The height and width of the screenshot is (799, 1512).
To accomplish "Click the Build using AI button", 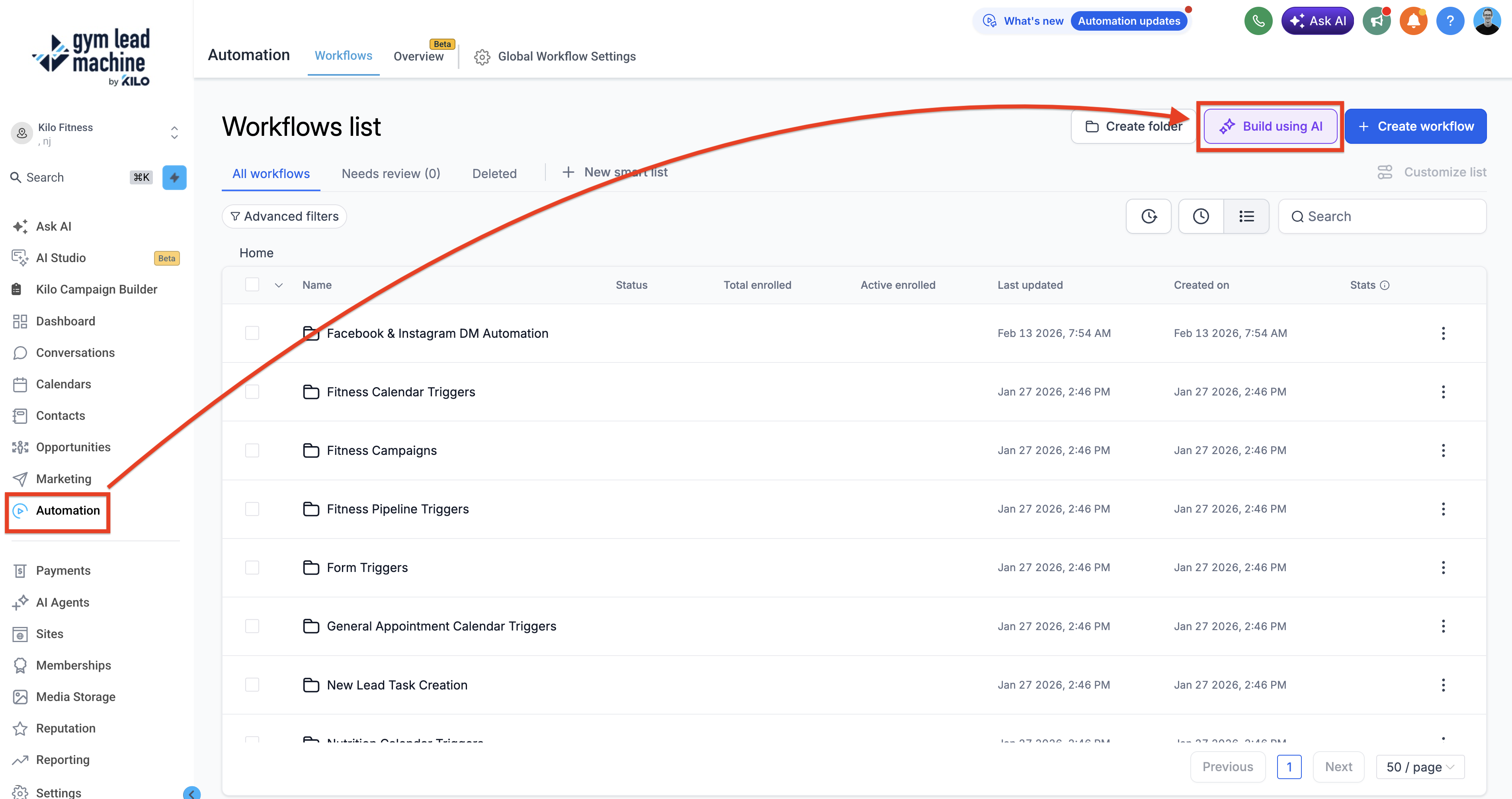I will (1271, 126).
